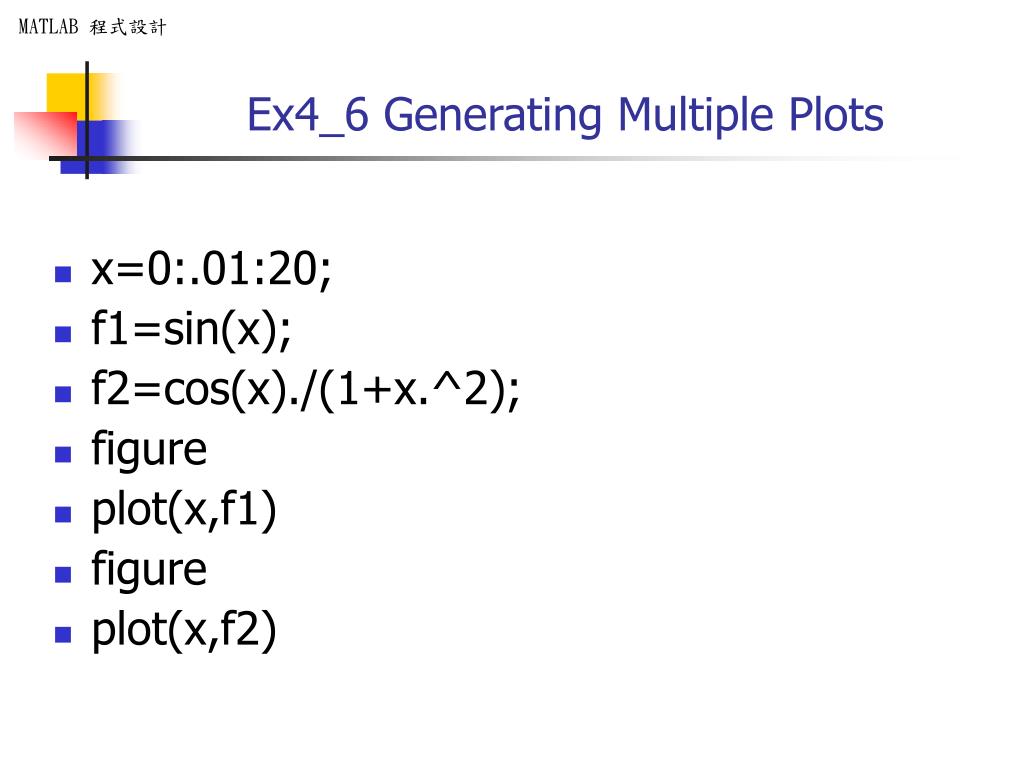This screenshot has width=1024, height=768.
Task: Click the first figure command text
Action: pos(149,450)
